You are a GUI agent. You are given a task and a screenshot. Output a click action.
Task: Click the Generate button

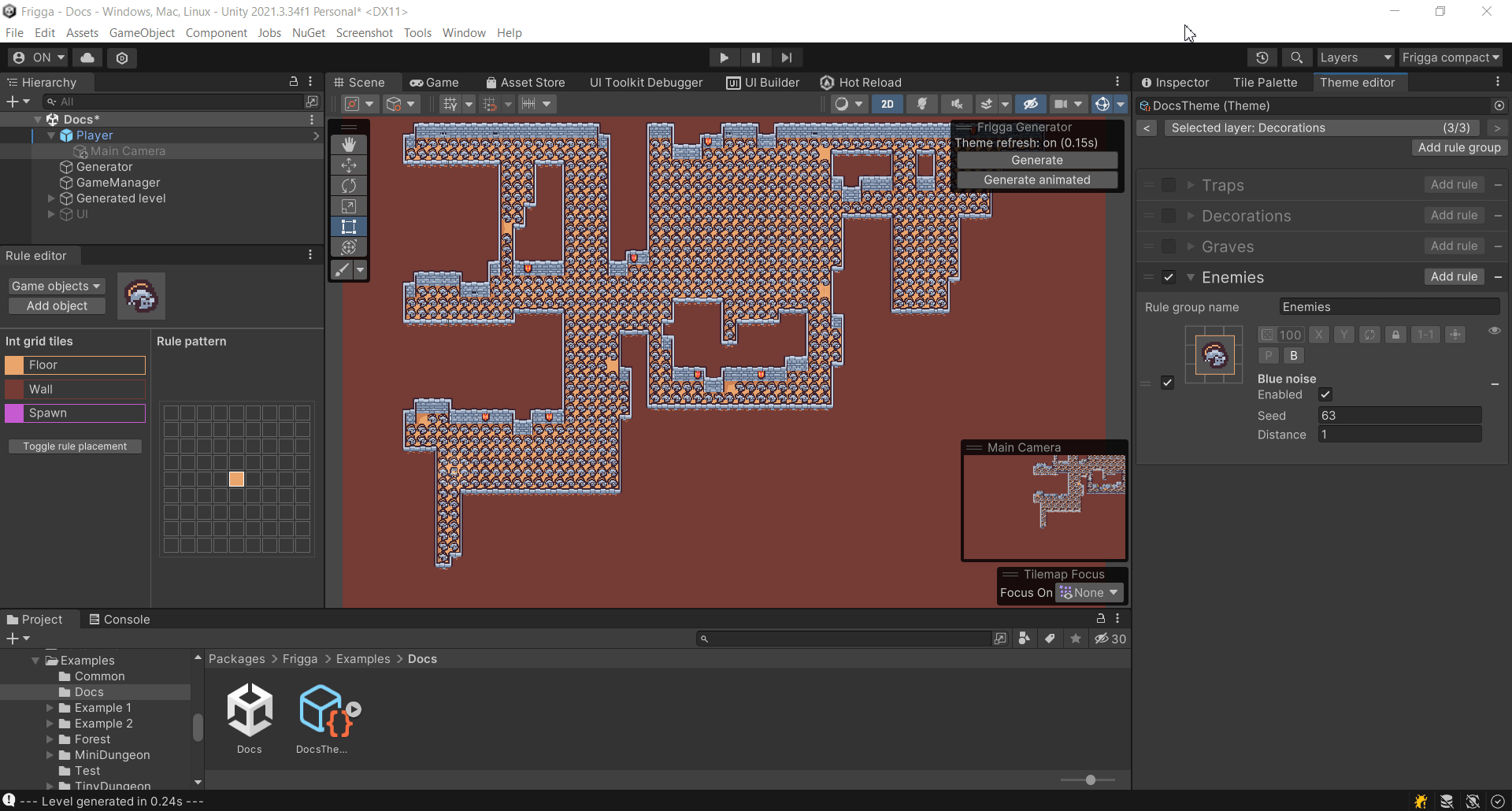(x=1037, y=160)
